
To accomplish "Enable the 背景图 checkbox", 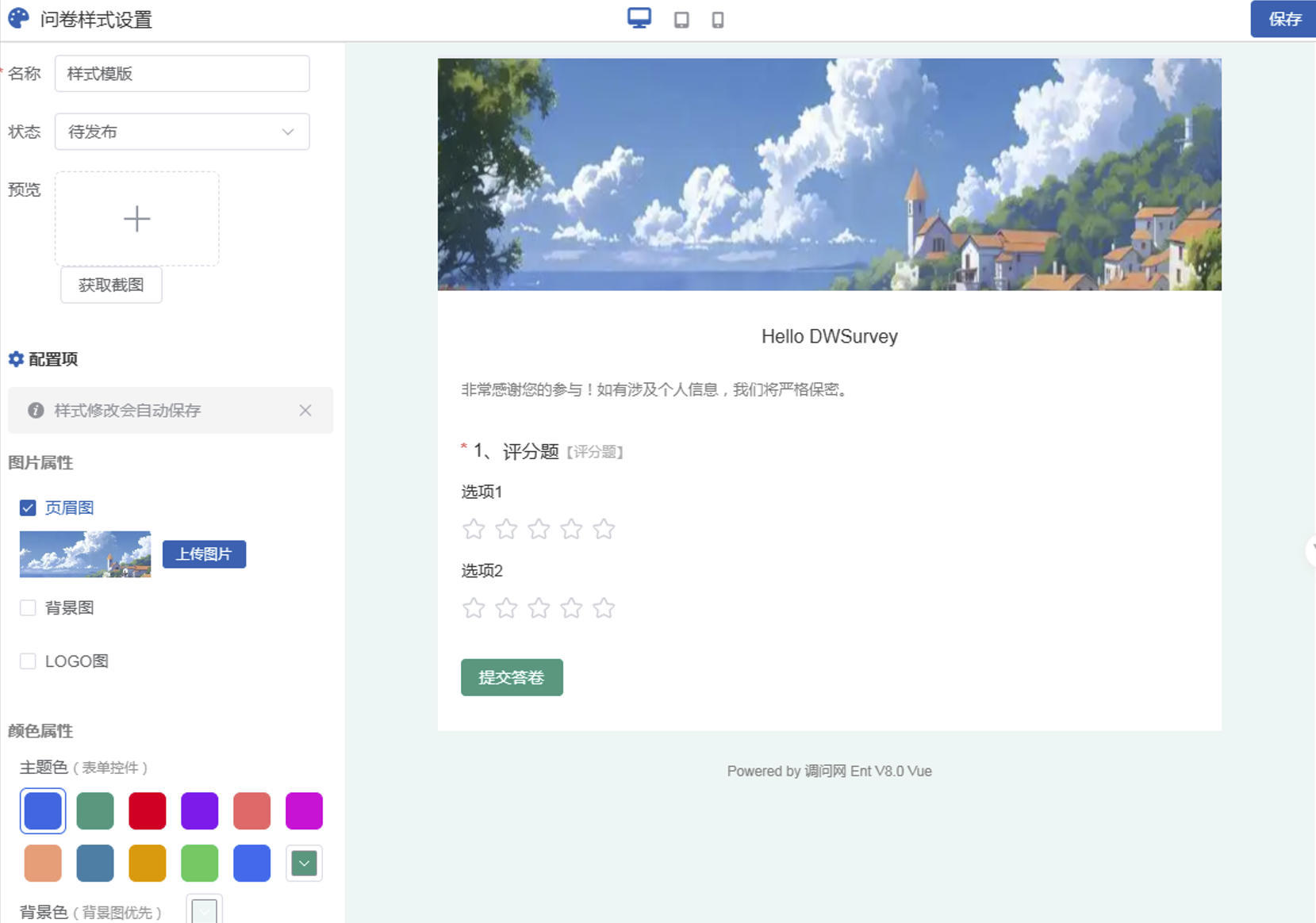I will click(28, 607).
